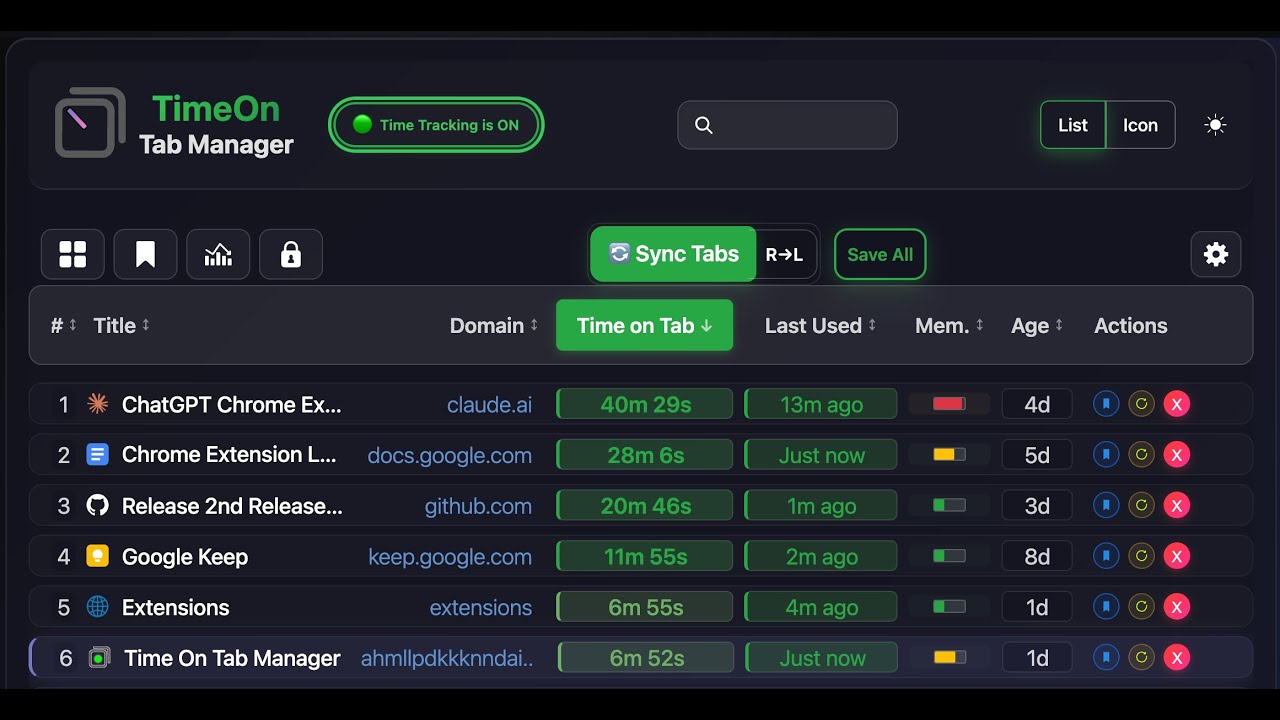Close the Extensions tab

[1177, 606]
